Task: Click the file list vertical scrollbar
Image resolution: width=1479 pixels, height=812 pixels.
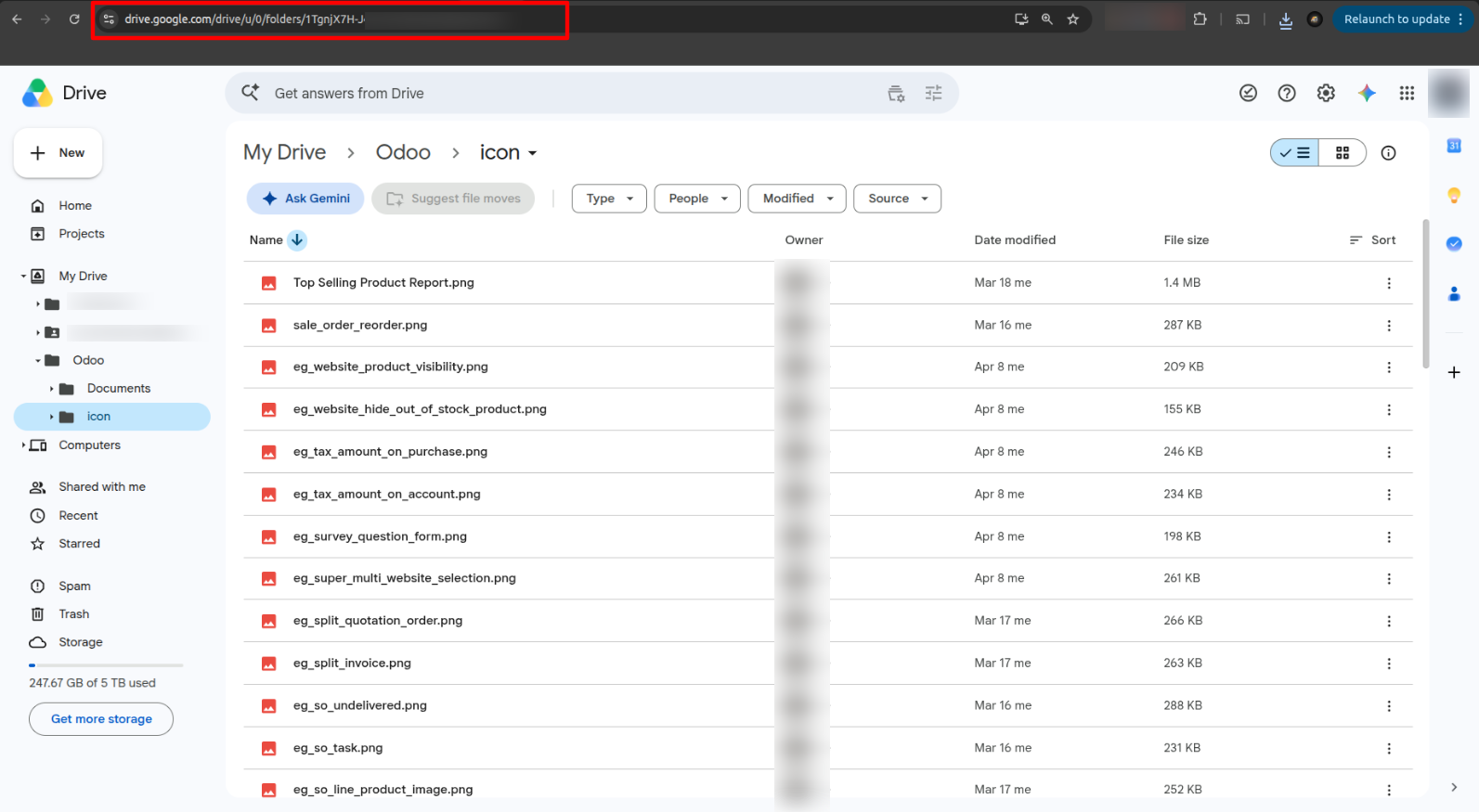Action: click(x=1425, y=294)
